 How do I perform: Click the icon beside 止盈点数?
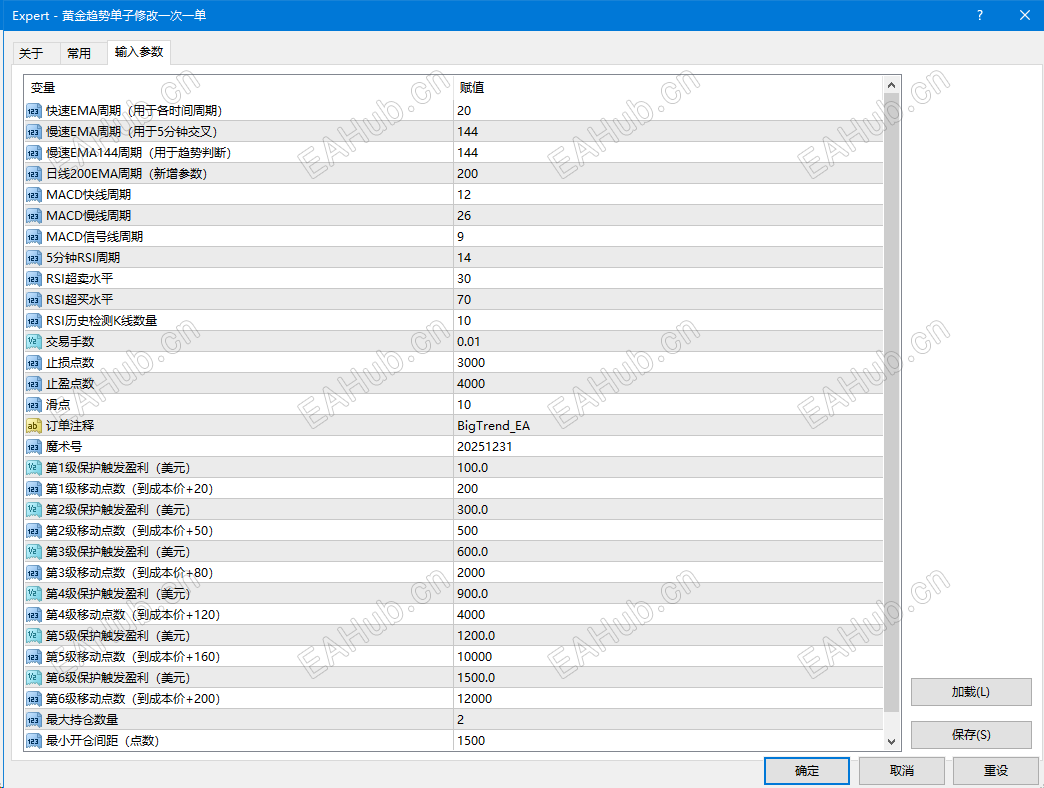[33, 384]
